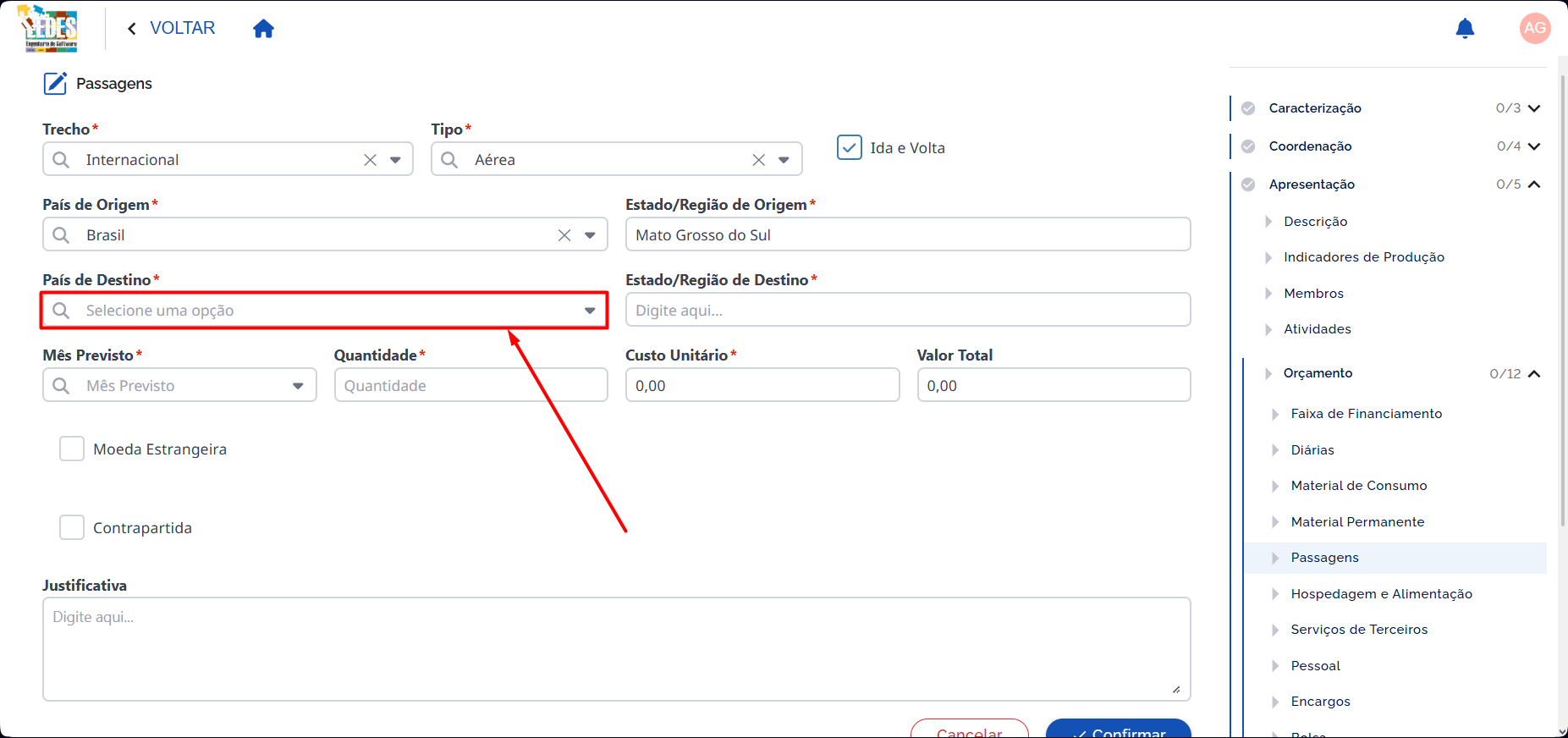
Task: Open Faixa de Financiamento item
Action: pyautogui.click(x=1366, y=414)
